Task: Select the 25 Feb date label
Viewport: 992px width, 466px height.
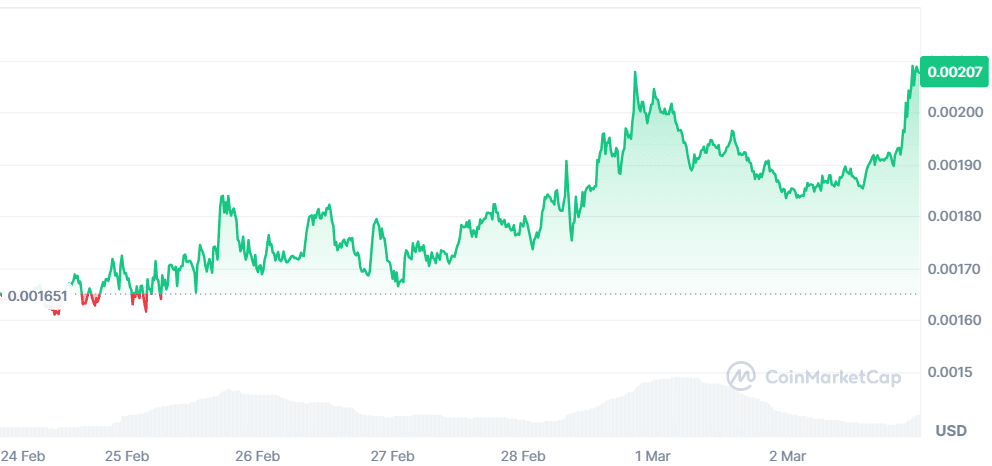Action: [127, 455]
